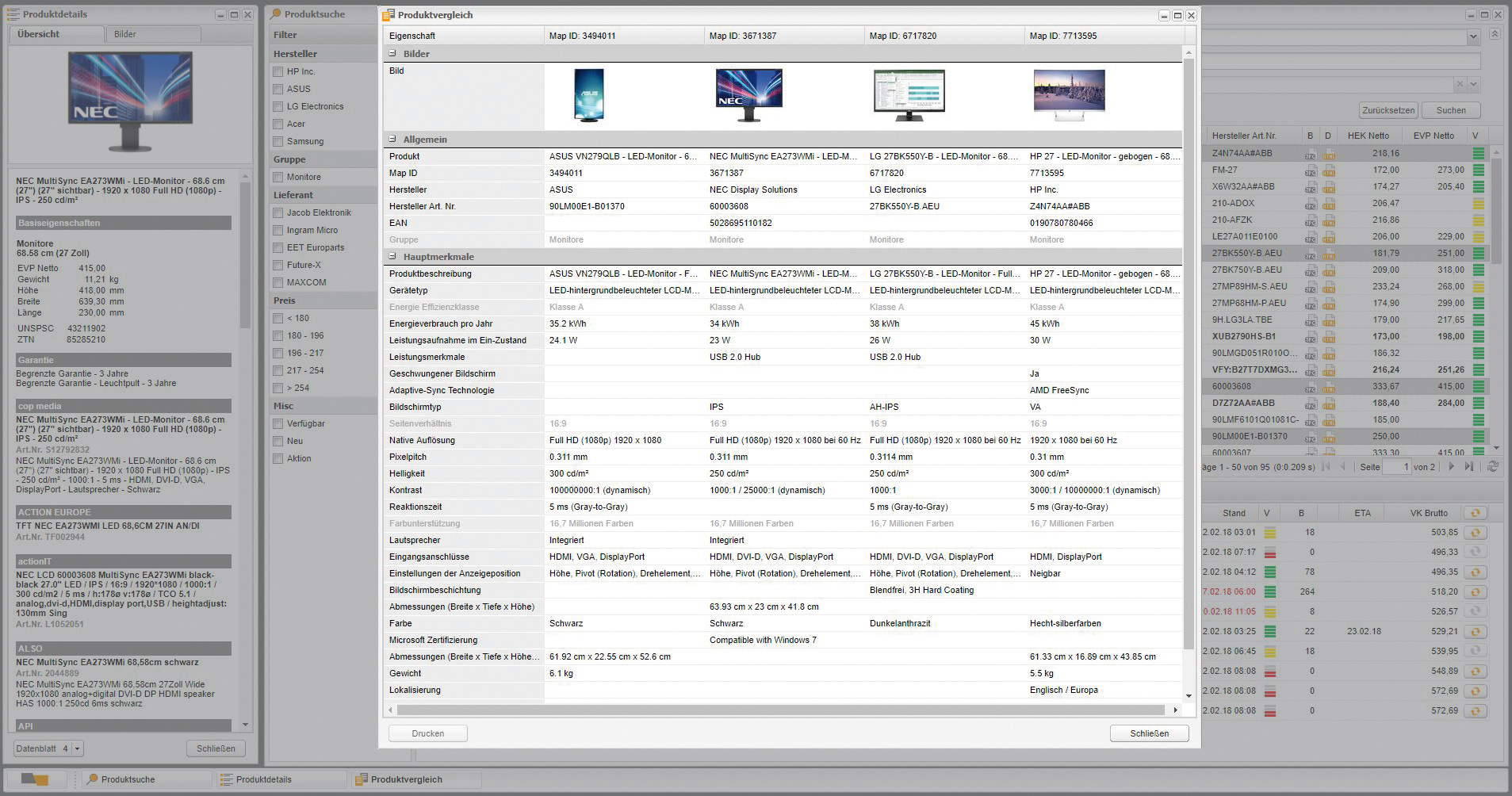1512x796 pixels.
Task: Open HTML datasheet icon for row 27BK550Y-B.AEU
Action: pos(1328,254)
